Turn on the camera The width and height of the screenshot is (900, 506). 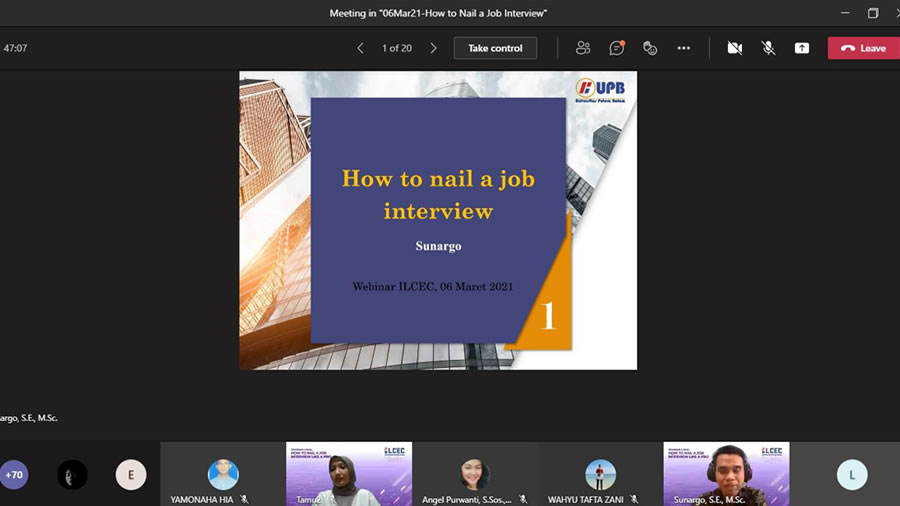pyautogui.click(x=735, y=48)
